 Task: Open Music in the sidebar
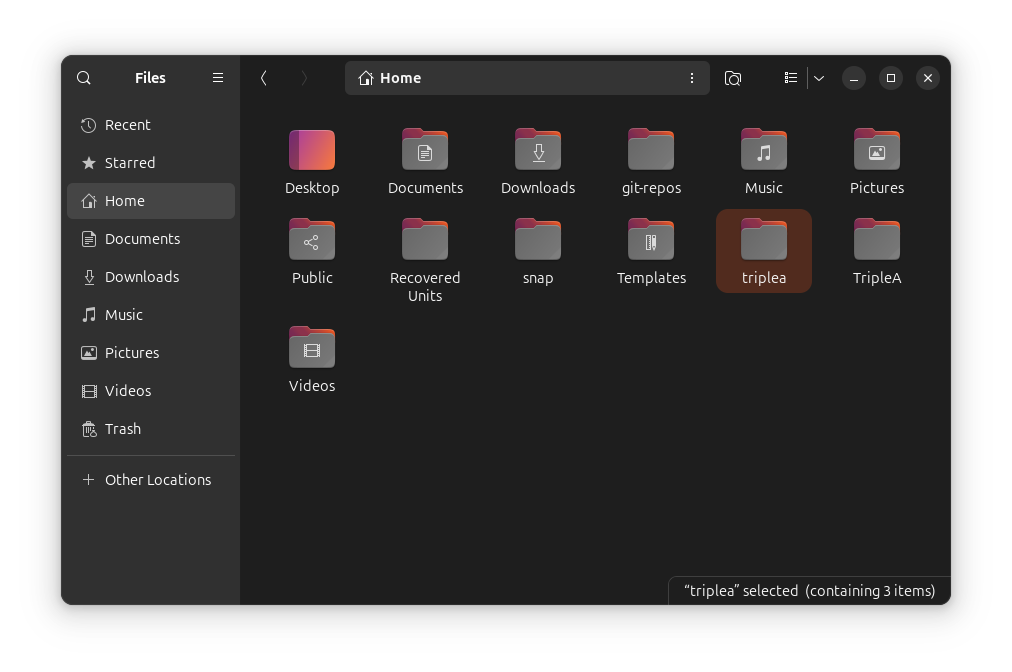tap(151, 315)
